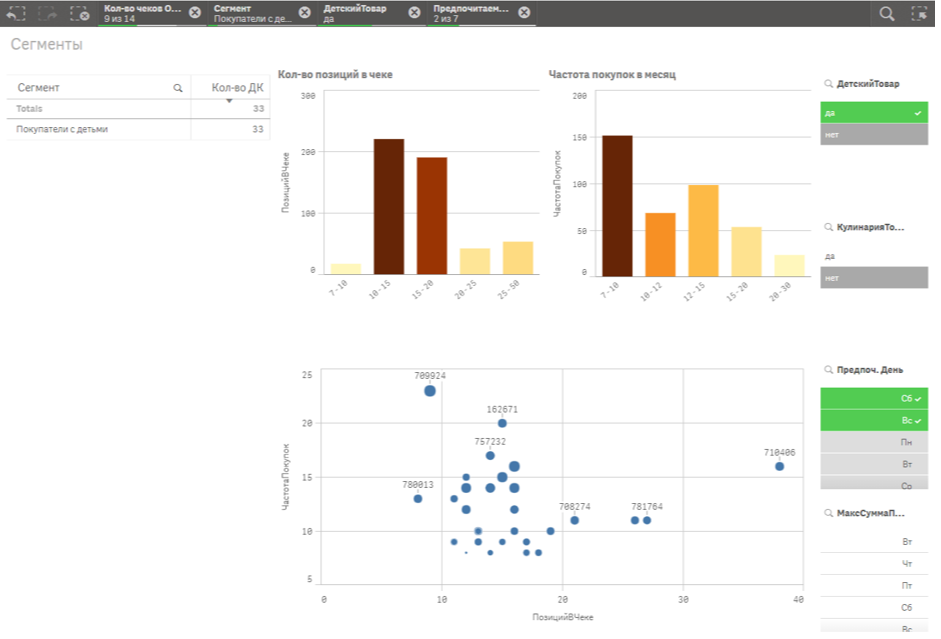This screenshot has height=639, width=941.
Task: Select 'Пн' in Предпоч. День list
Action: tap(873, 442)
